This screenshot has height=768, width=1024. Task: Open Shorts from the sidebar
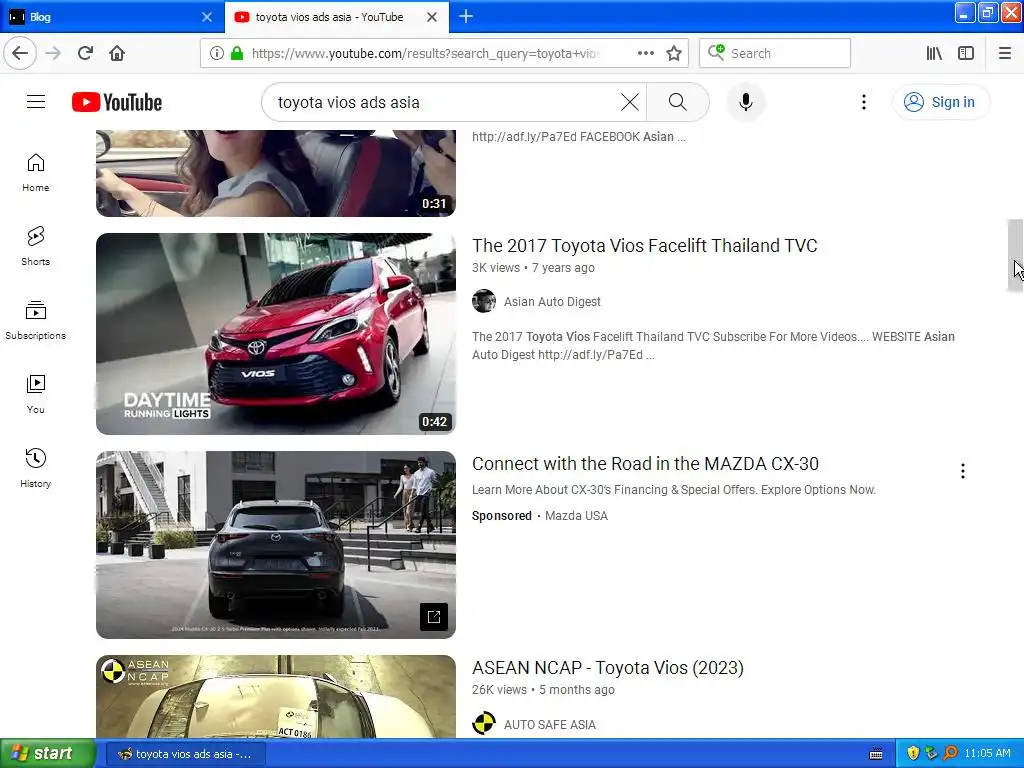coord(36,246)
